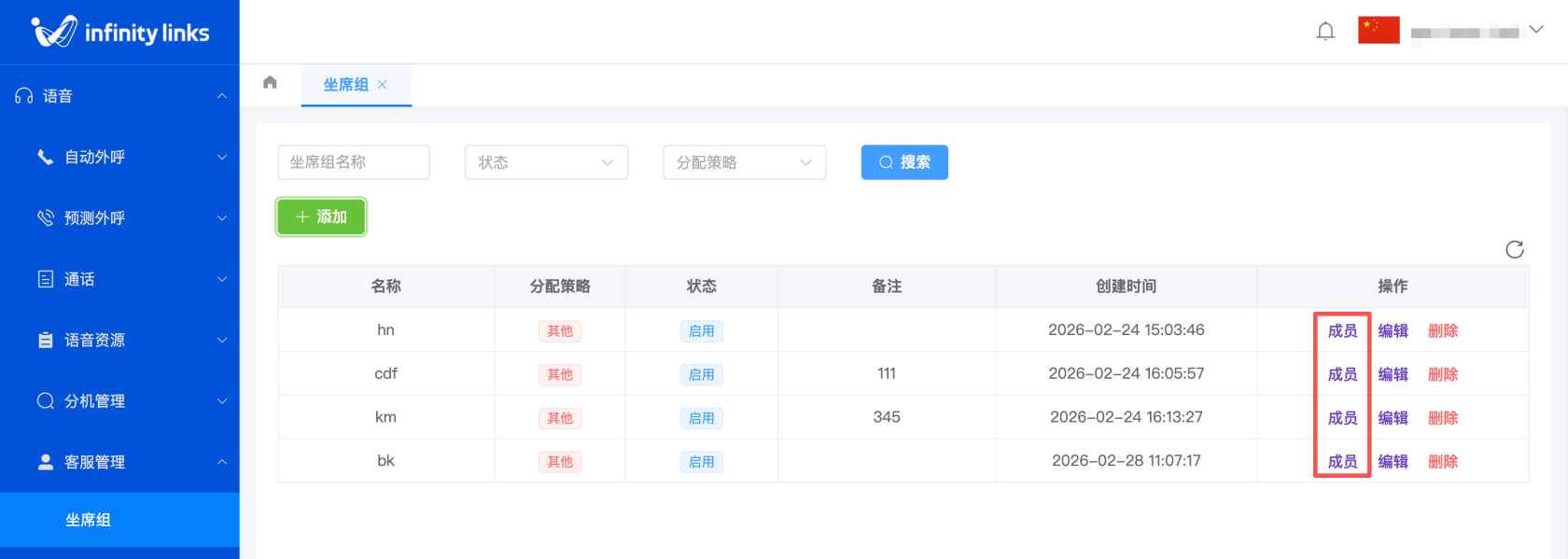Image resolution: width=1568 pixels, height=559 pixels.
Task: Click the phone icon beside 自动外呼
Action: click(x=45, y=157)
